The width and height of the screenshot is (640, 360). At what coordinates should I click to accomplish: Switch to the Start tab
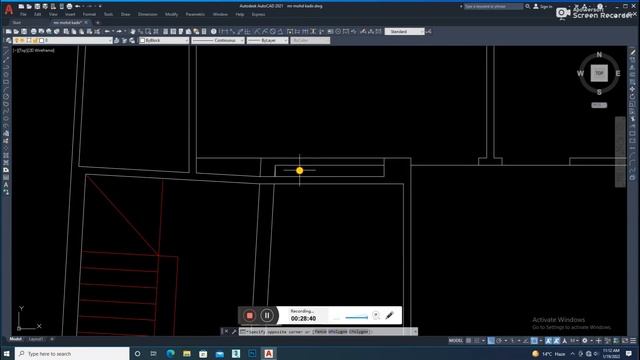[17, 22]
